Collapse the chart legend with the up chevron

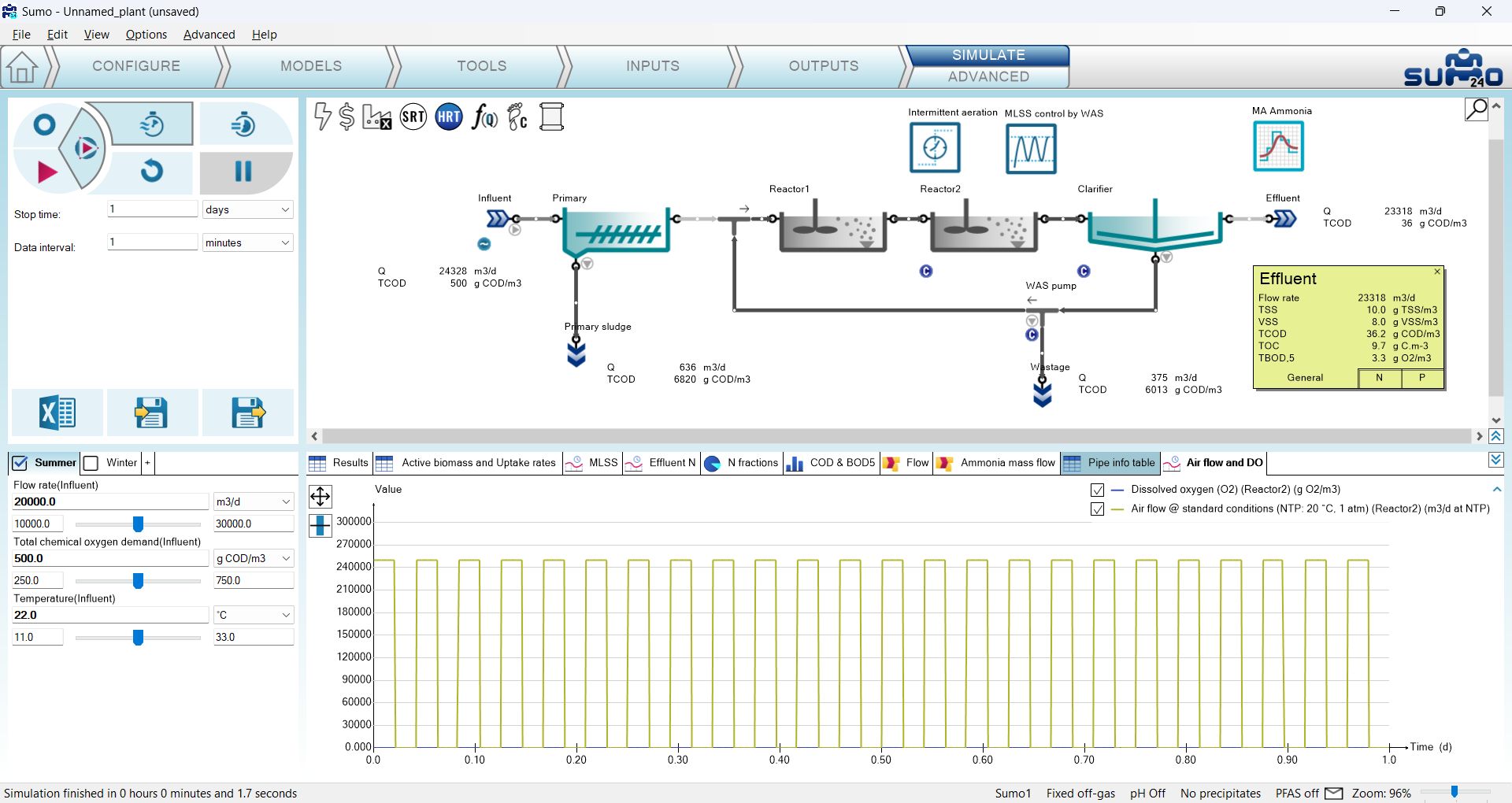(1496, 490)
